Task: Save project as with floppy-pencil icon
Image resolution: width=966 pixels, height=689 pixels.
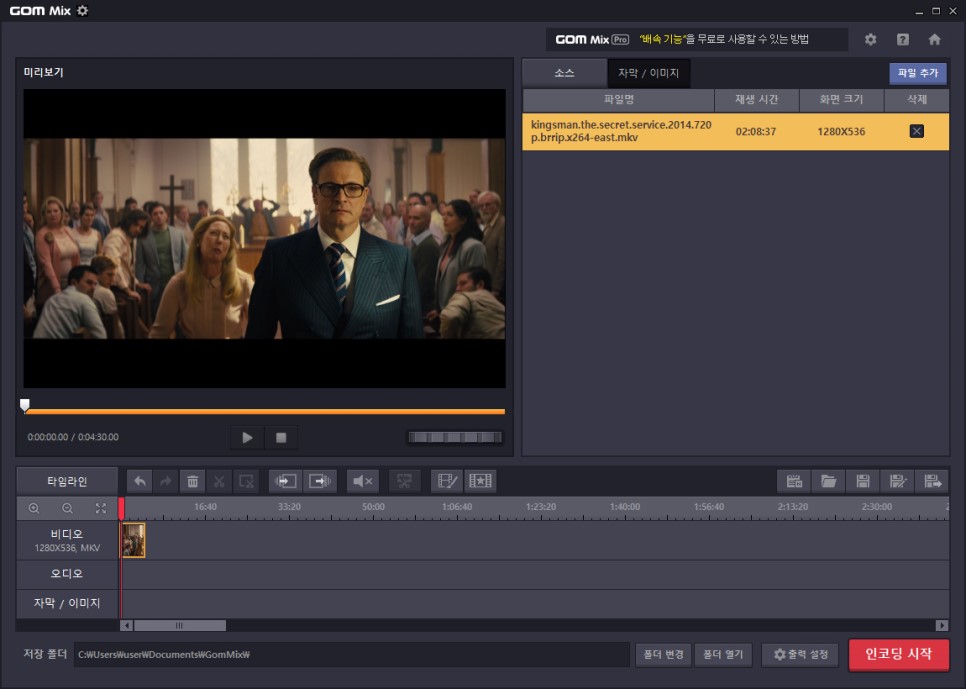Action: (898, 481)
